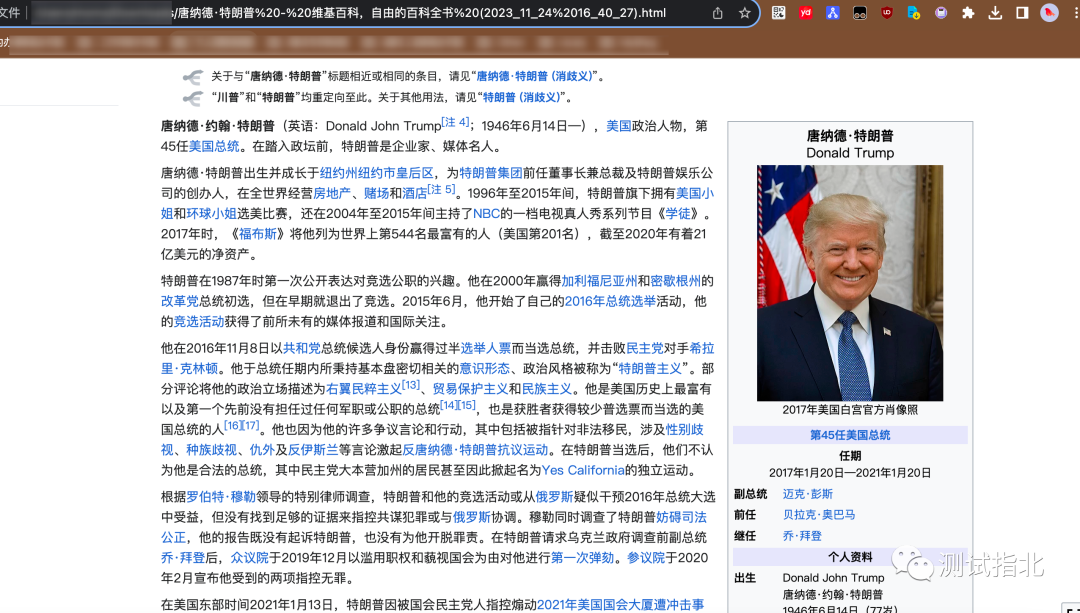Bookmark this page with the star icon
This screenshot has width=1080, height=613.
744,13
